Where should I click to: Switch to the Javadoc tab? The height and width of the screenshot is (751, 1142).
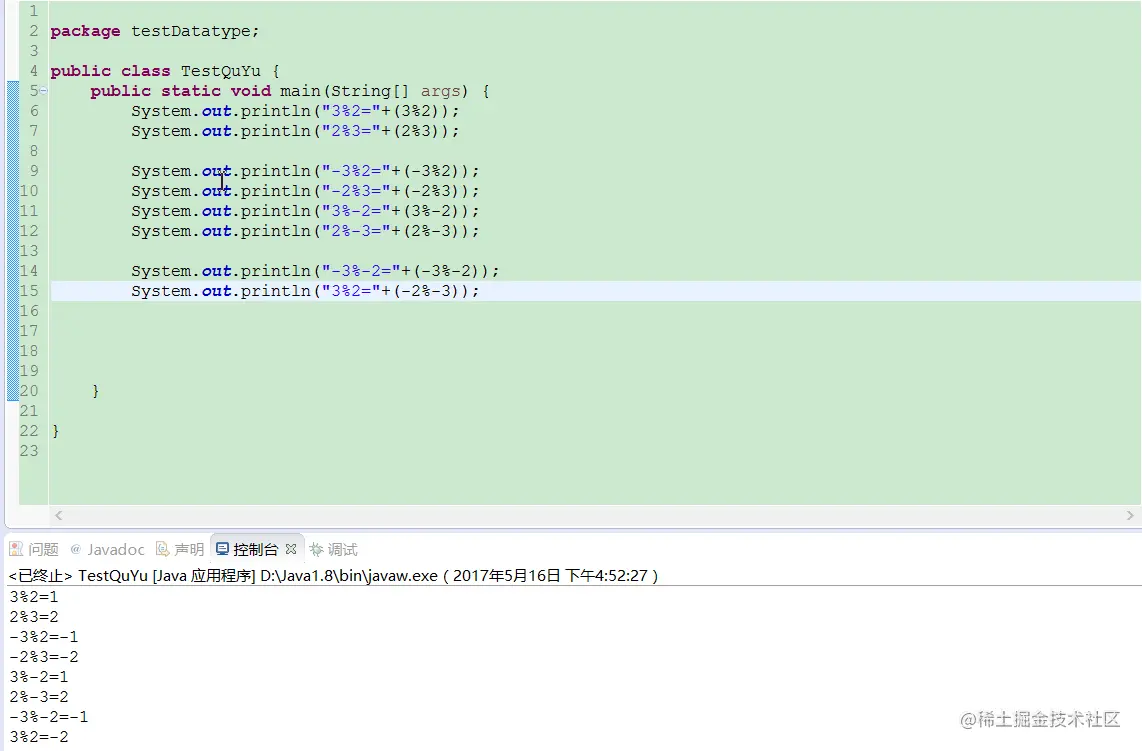click(x=107, y=549)
